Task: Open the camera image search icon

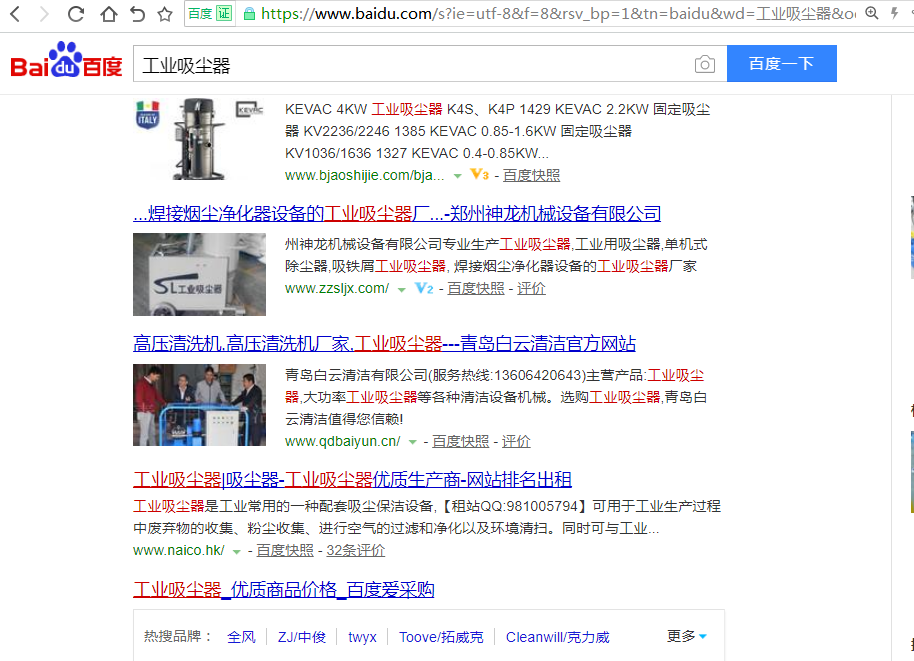Action: point(705,65)
